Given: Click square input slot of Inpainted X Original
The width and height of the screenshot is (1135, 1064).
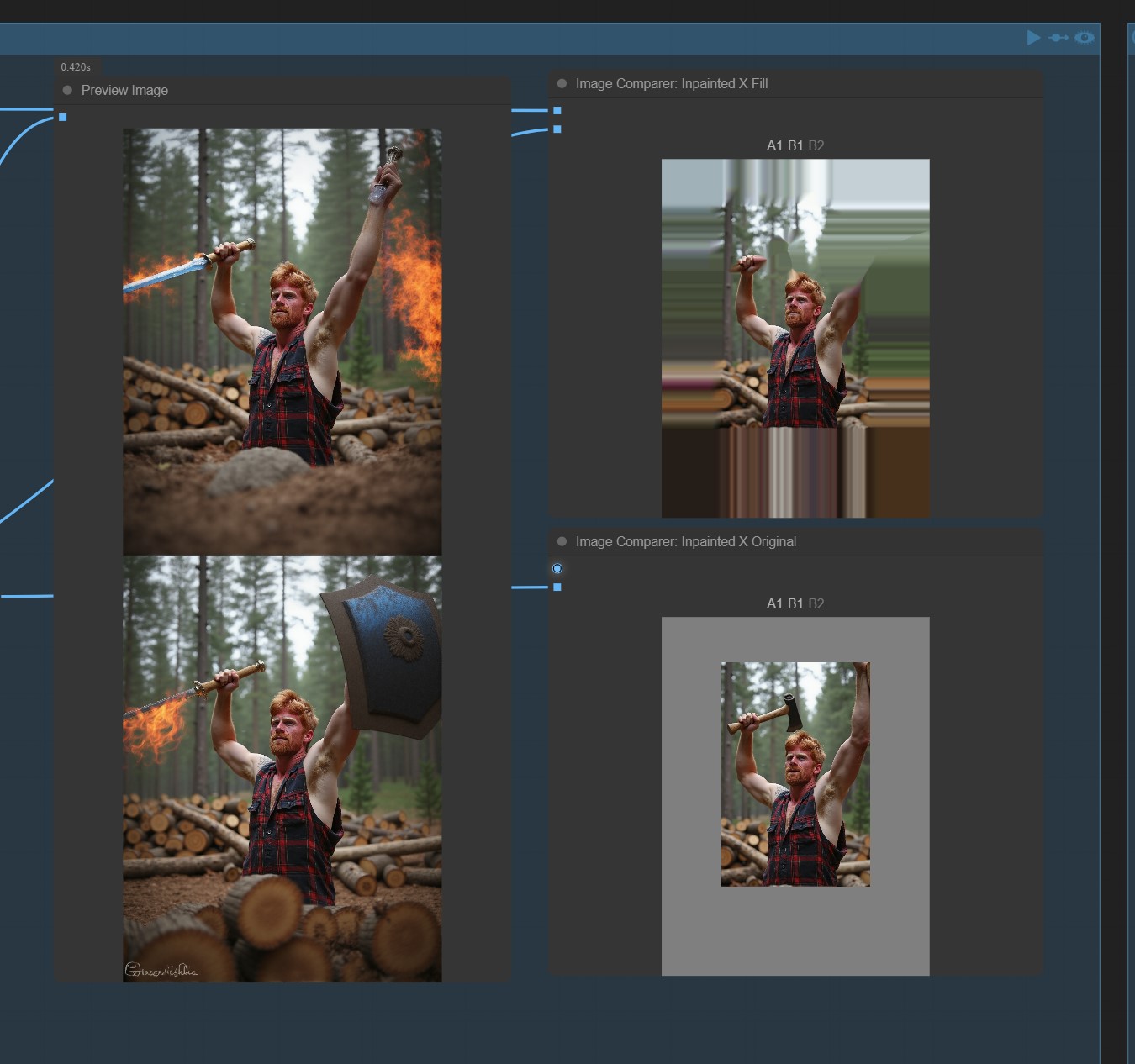Looking at the screenshot, I should click(557, 587).
